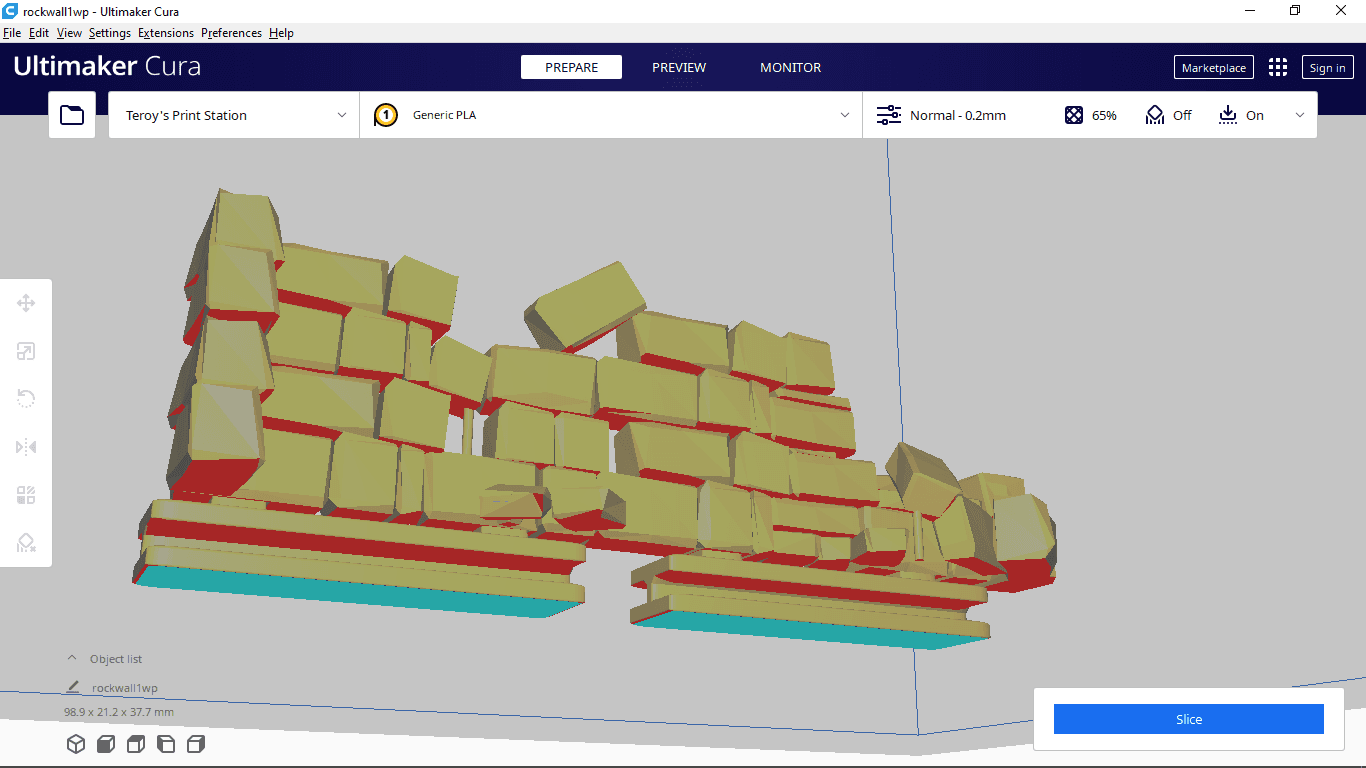Click the Ultimaker Cura logo text
Image resolution: width=1366 pixels, height=768 pixels.
click(x=107, y=67)
